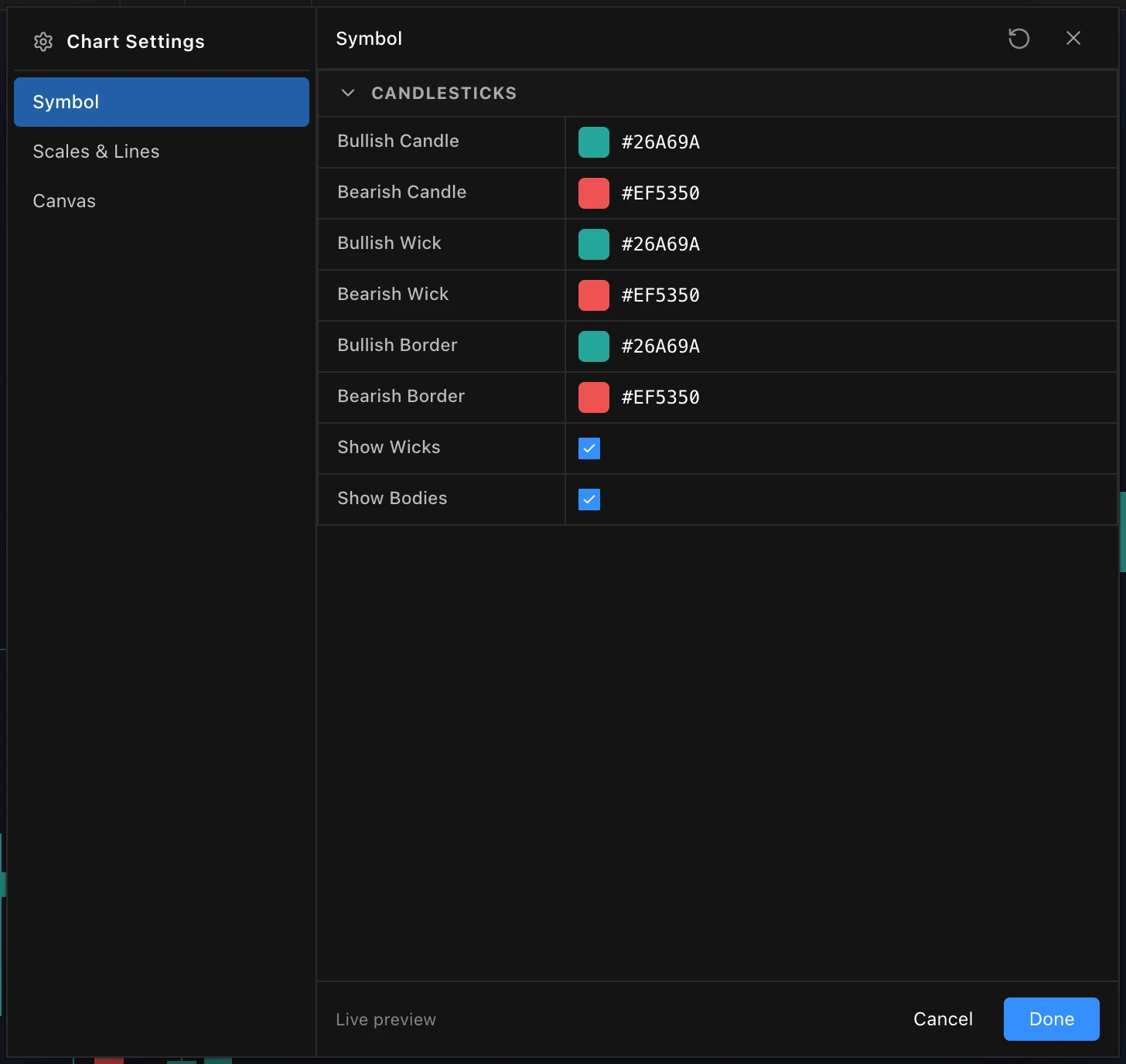Switch to the Canvas tab

(162, 201)
